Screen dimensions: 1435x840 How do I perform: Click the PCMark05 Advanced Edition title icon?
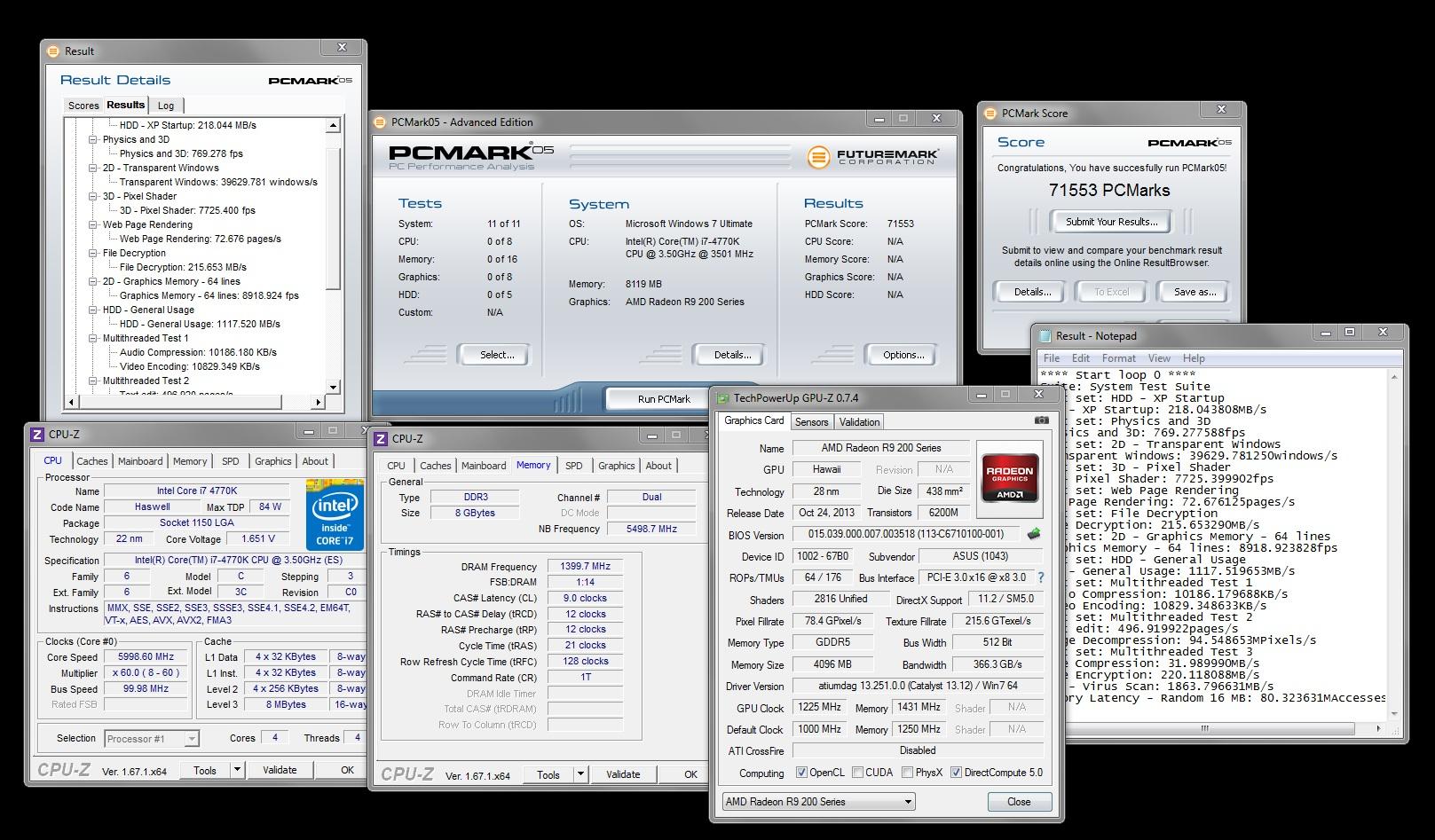tap(380, 122)
